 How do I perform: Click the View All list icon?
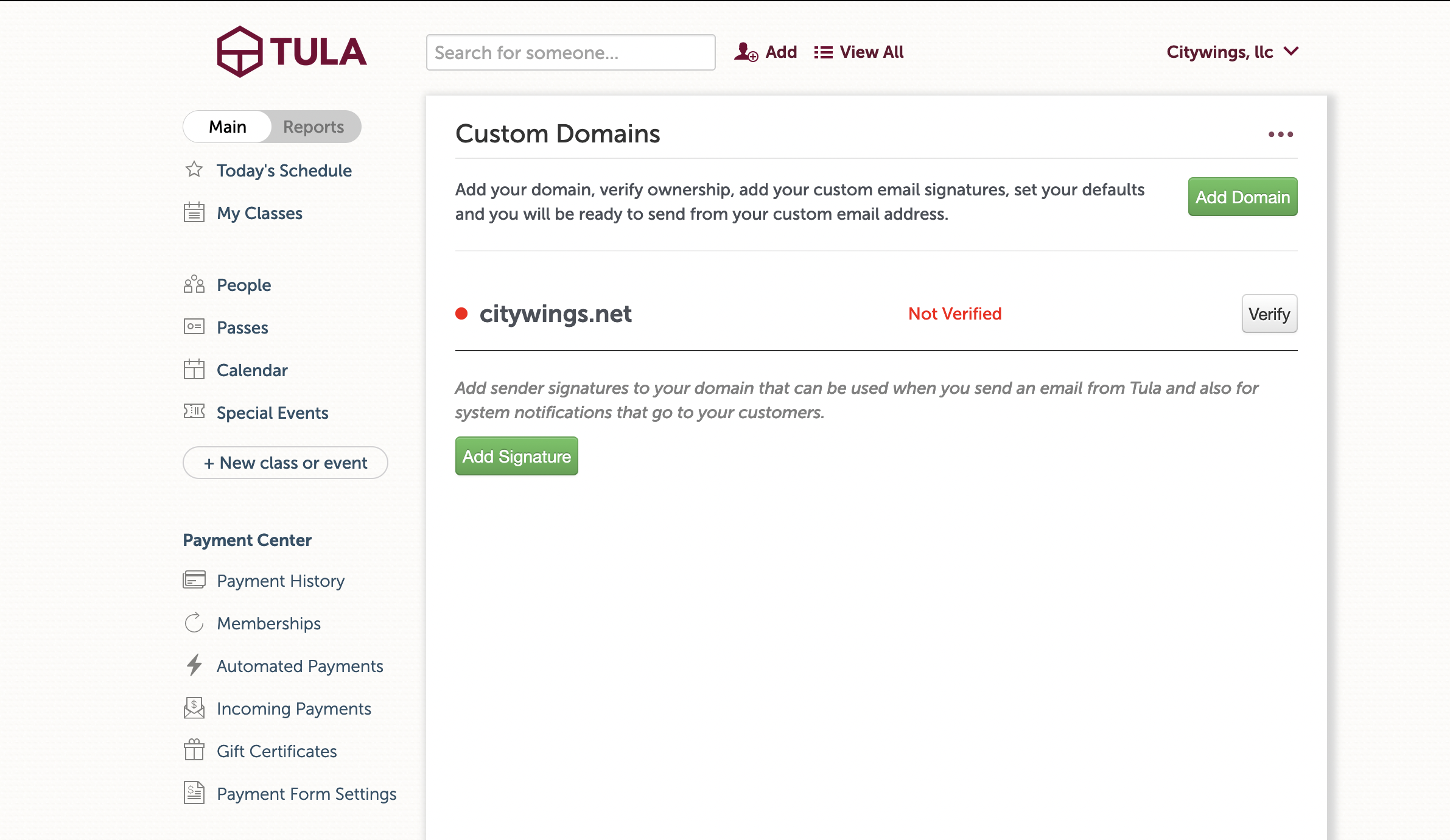coord(823,52)
